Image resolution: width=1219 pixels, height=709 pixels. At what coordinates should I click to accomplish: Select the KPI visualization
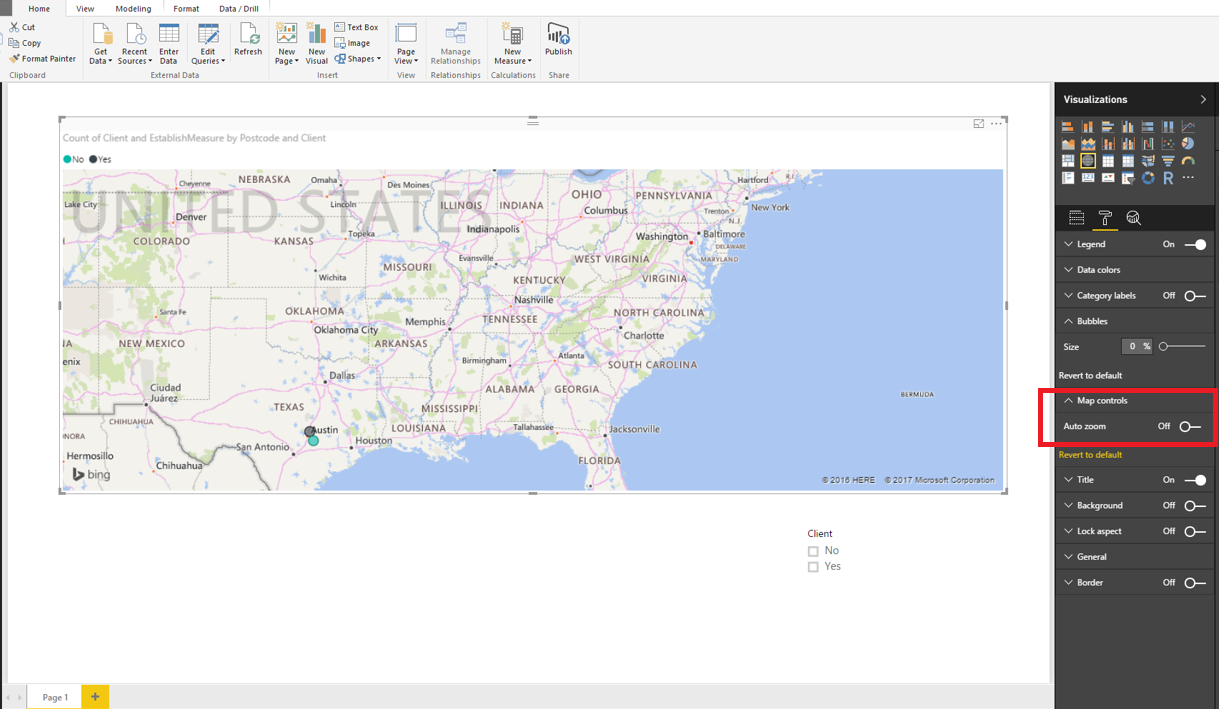1108,178
